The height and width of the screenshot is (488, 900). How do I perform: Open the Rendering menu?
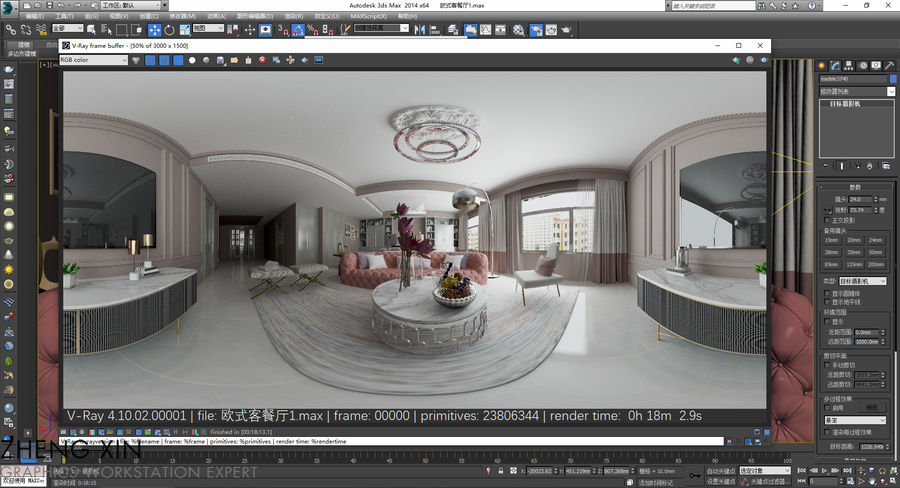[294, 16]
